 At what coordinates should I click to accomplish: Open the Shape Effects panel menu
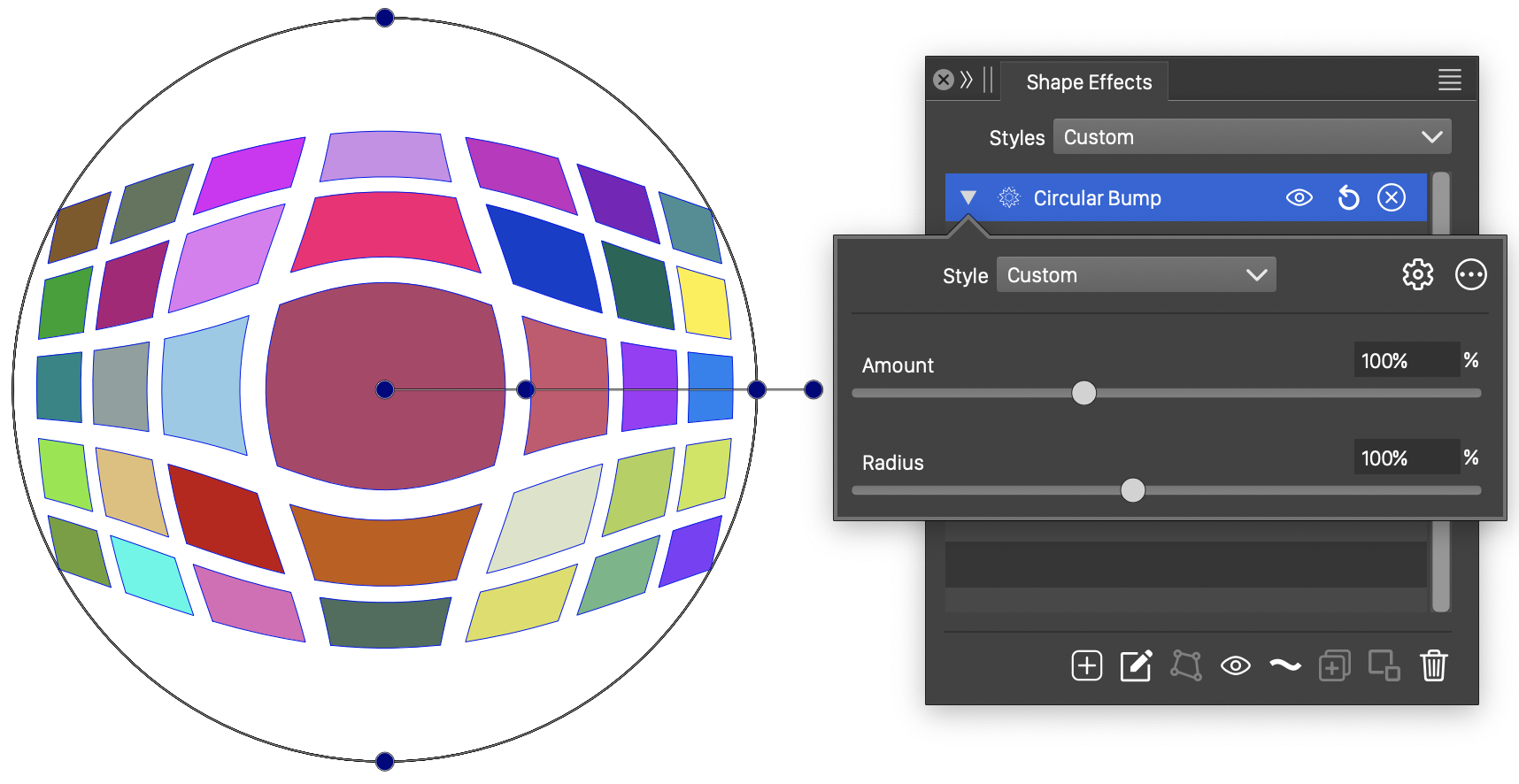click(1449, 81)
